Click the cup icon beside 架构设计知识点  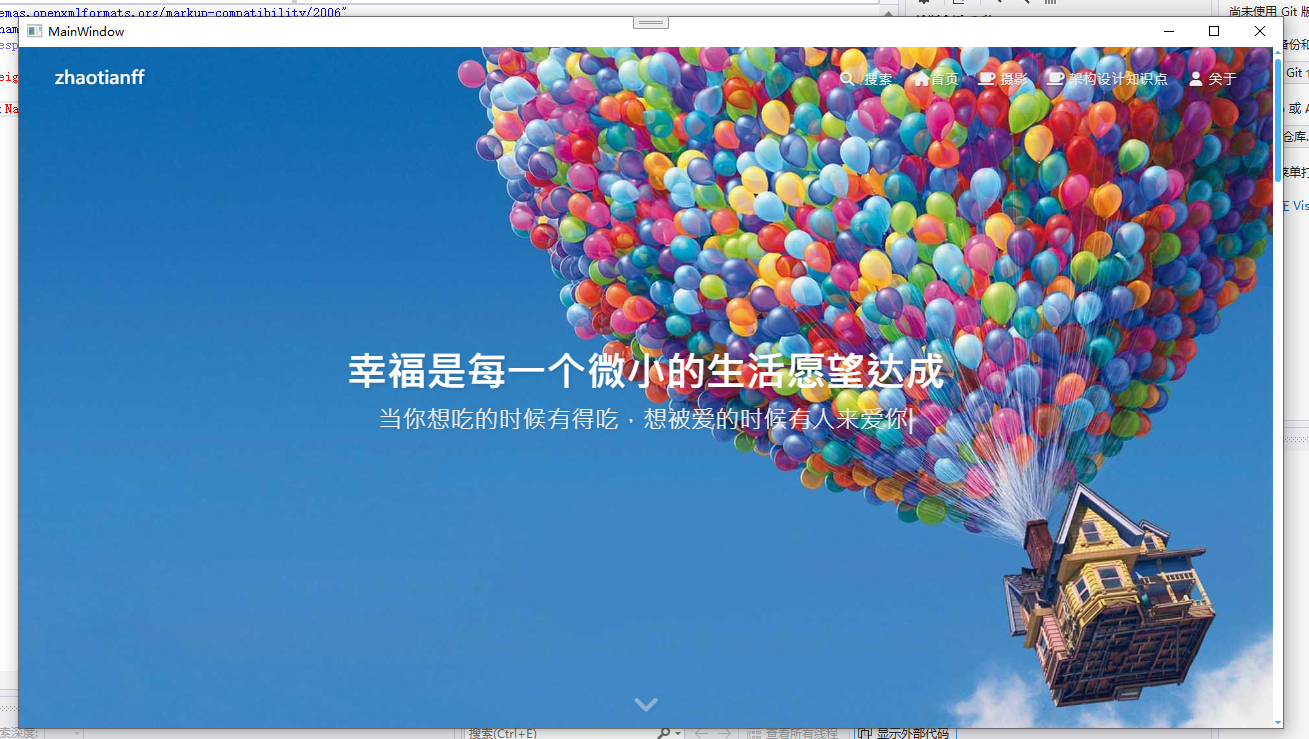(1056, 78)
